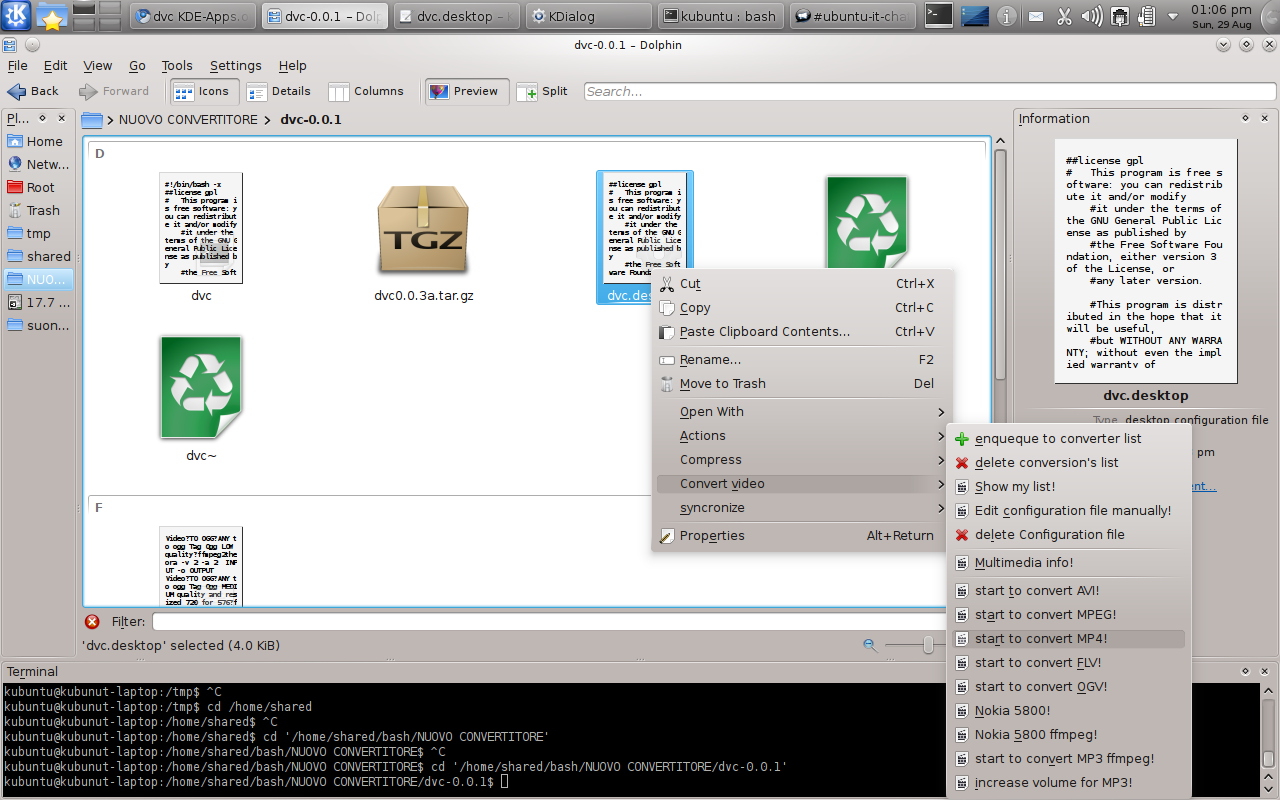
Task: Split the Dolphin view
Action: coord(542,91)
